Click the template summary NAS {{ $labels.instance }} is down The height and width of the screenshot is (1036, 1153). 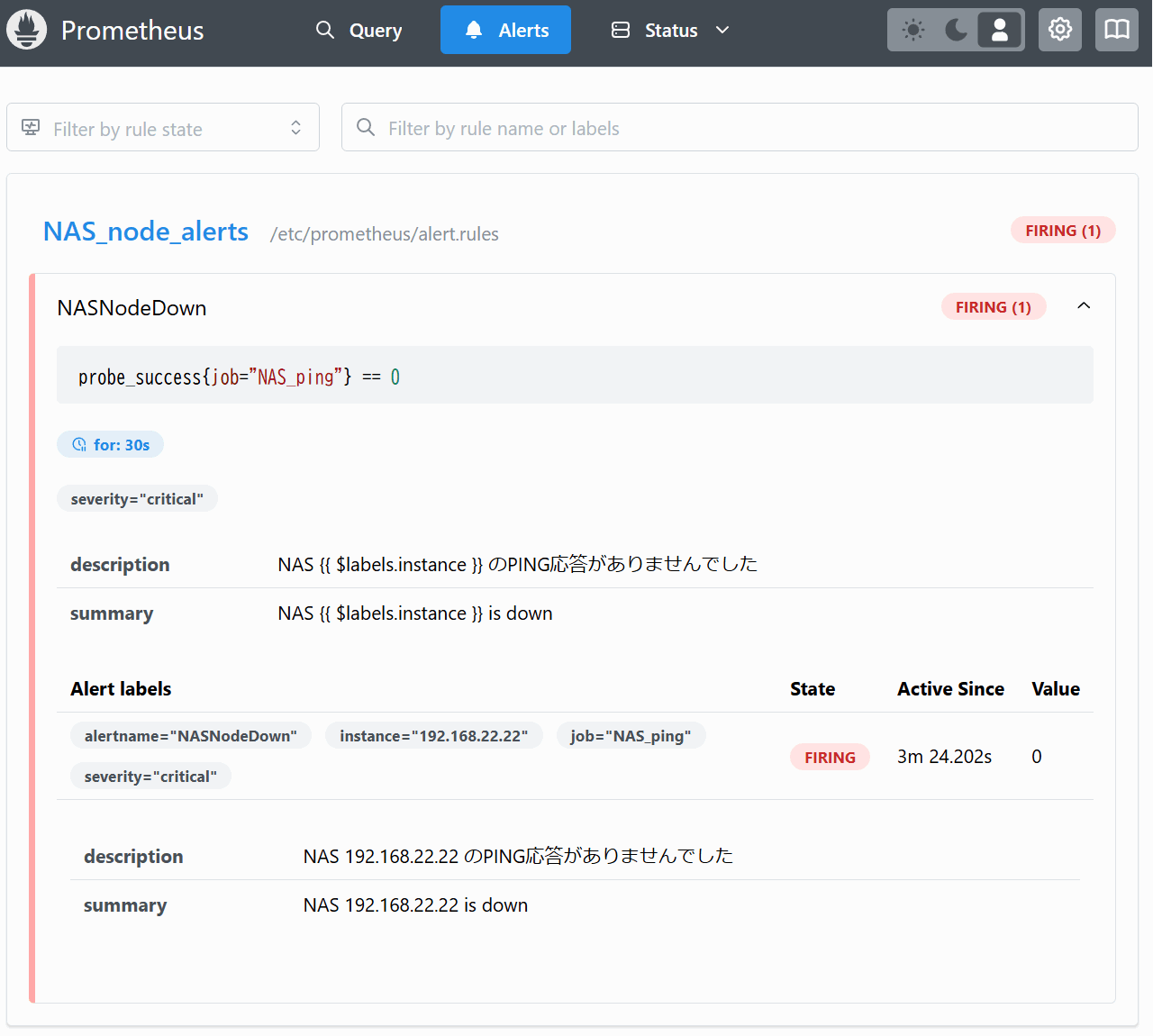415,613
